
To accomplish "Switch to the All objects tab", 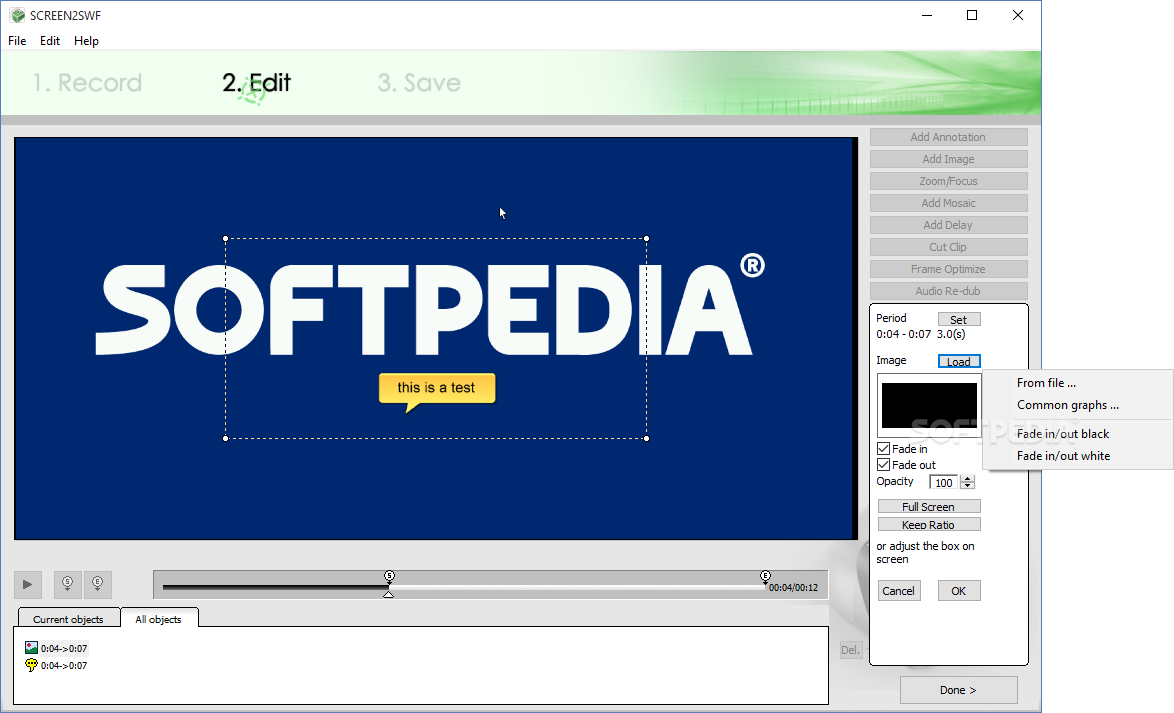I will 158,619.
